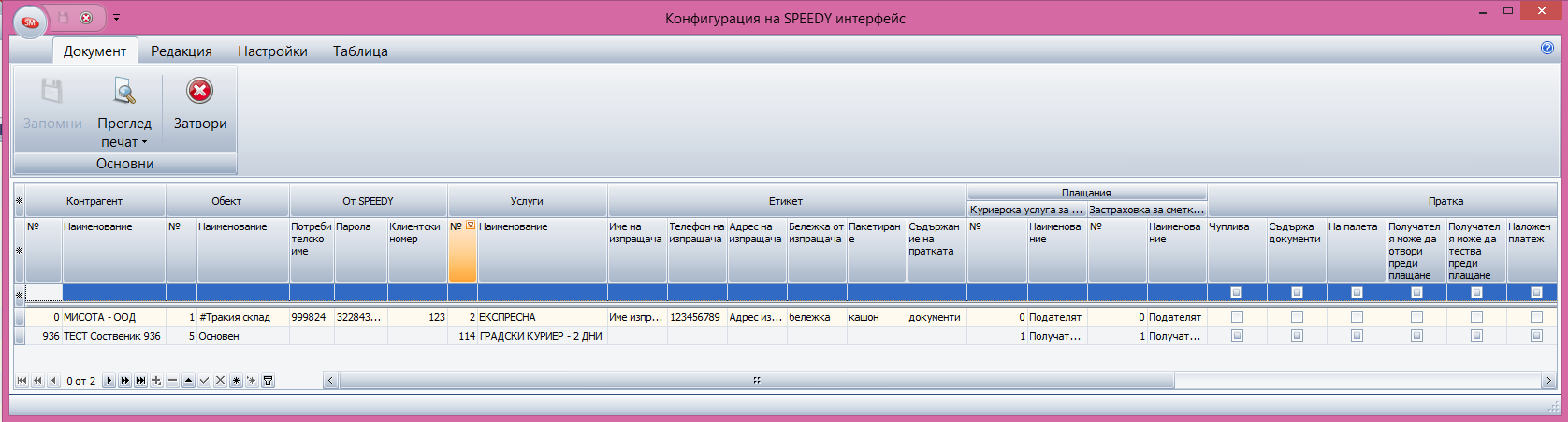Viewport: 1568px width, 422px height.
Task: Go to previous record in navigator
Action: click(53, 381)
